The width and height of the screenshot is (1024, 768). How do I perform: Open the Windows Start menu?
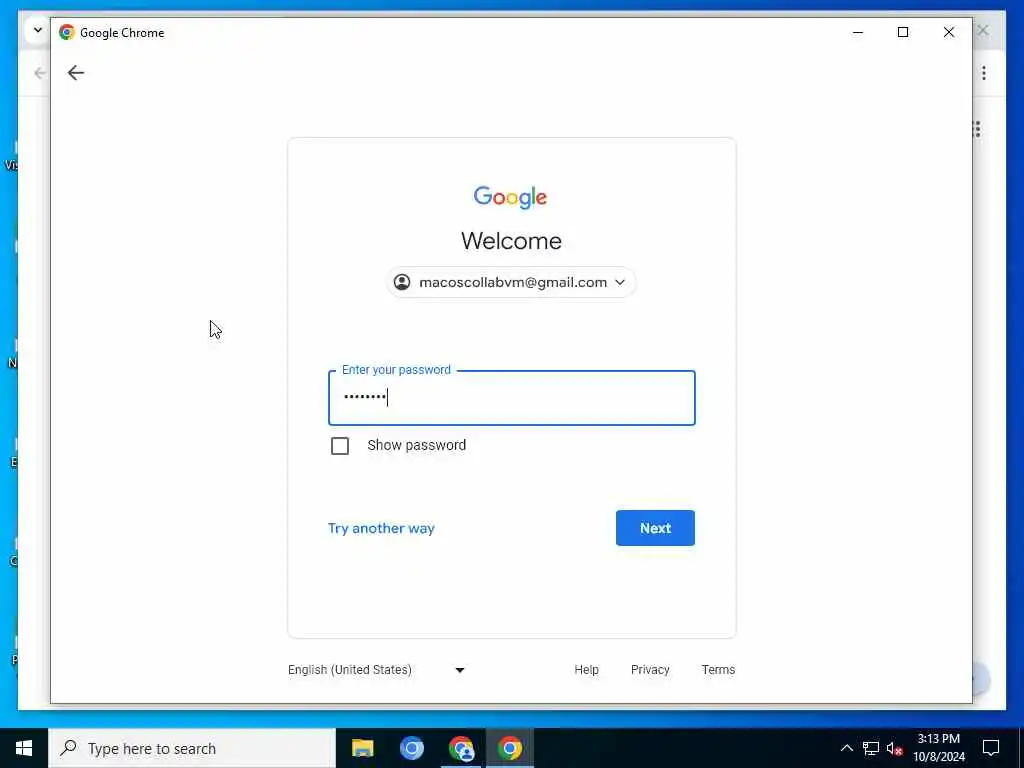(24, 748)
